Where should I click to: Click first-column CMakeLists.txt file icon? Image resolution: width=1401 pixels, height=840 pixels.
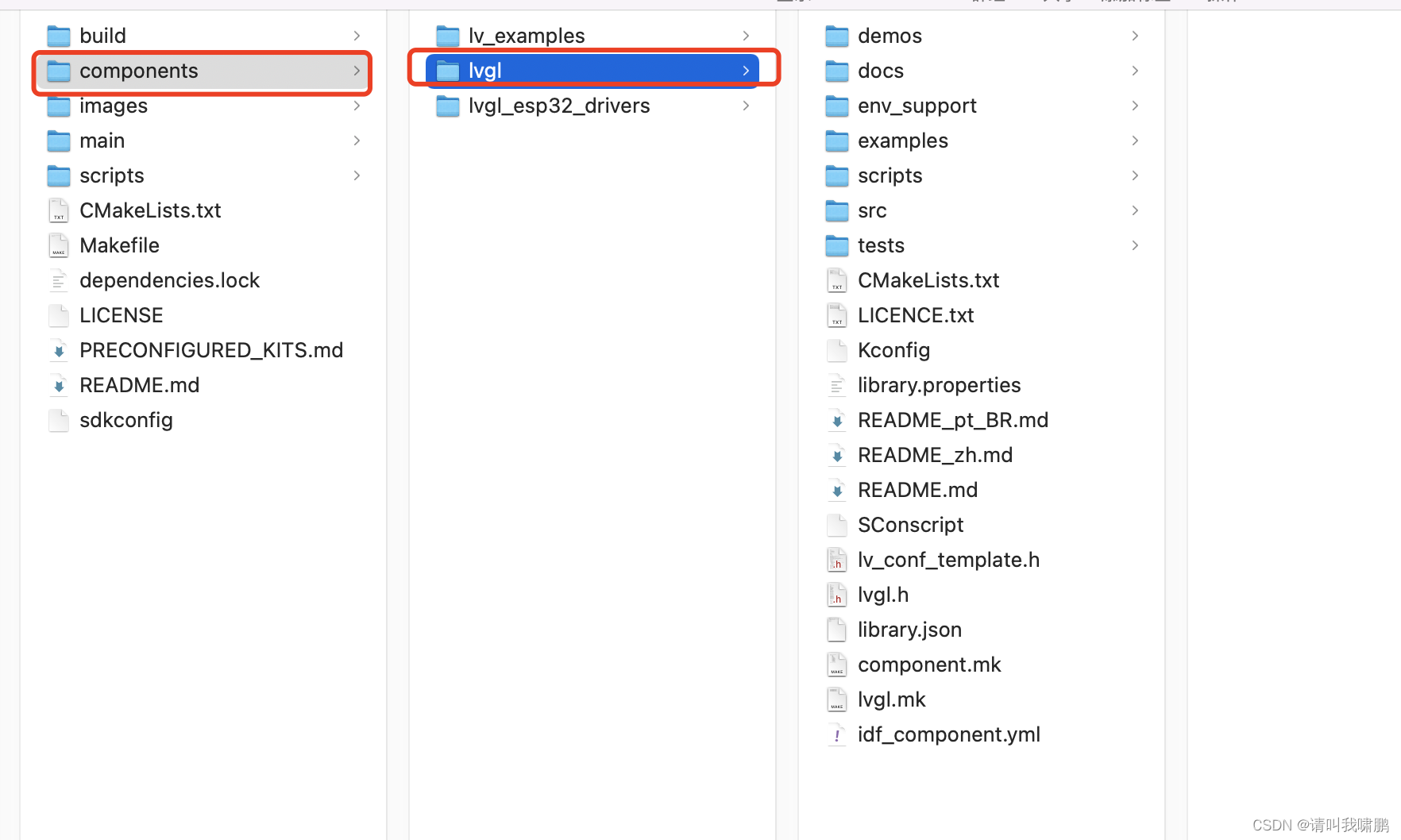tap(59, 210)
